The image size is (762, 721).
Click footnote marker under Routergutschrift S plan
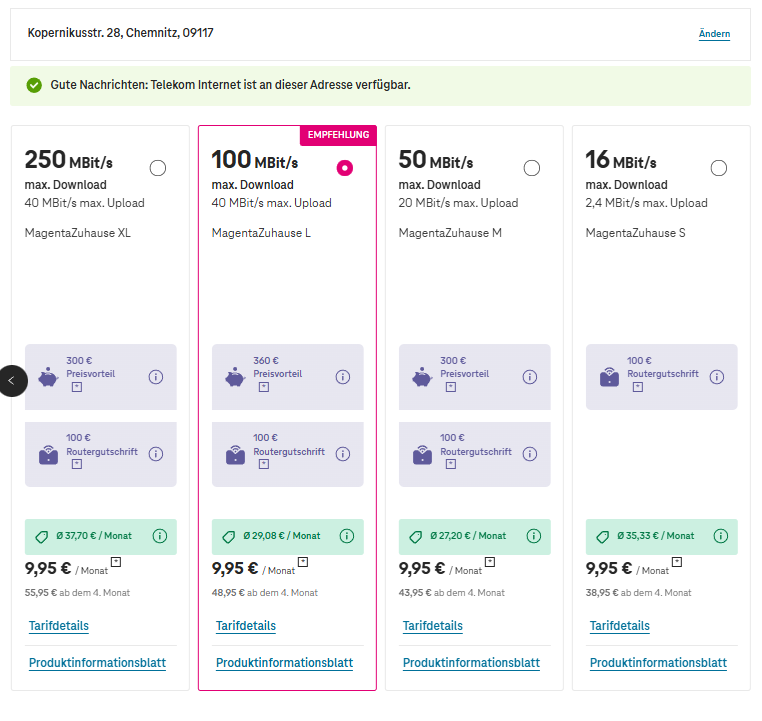pyautogui.click(x=638, y=387)
